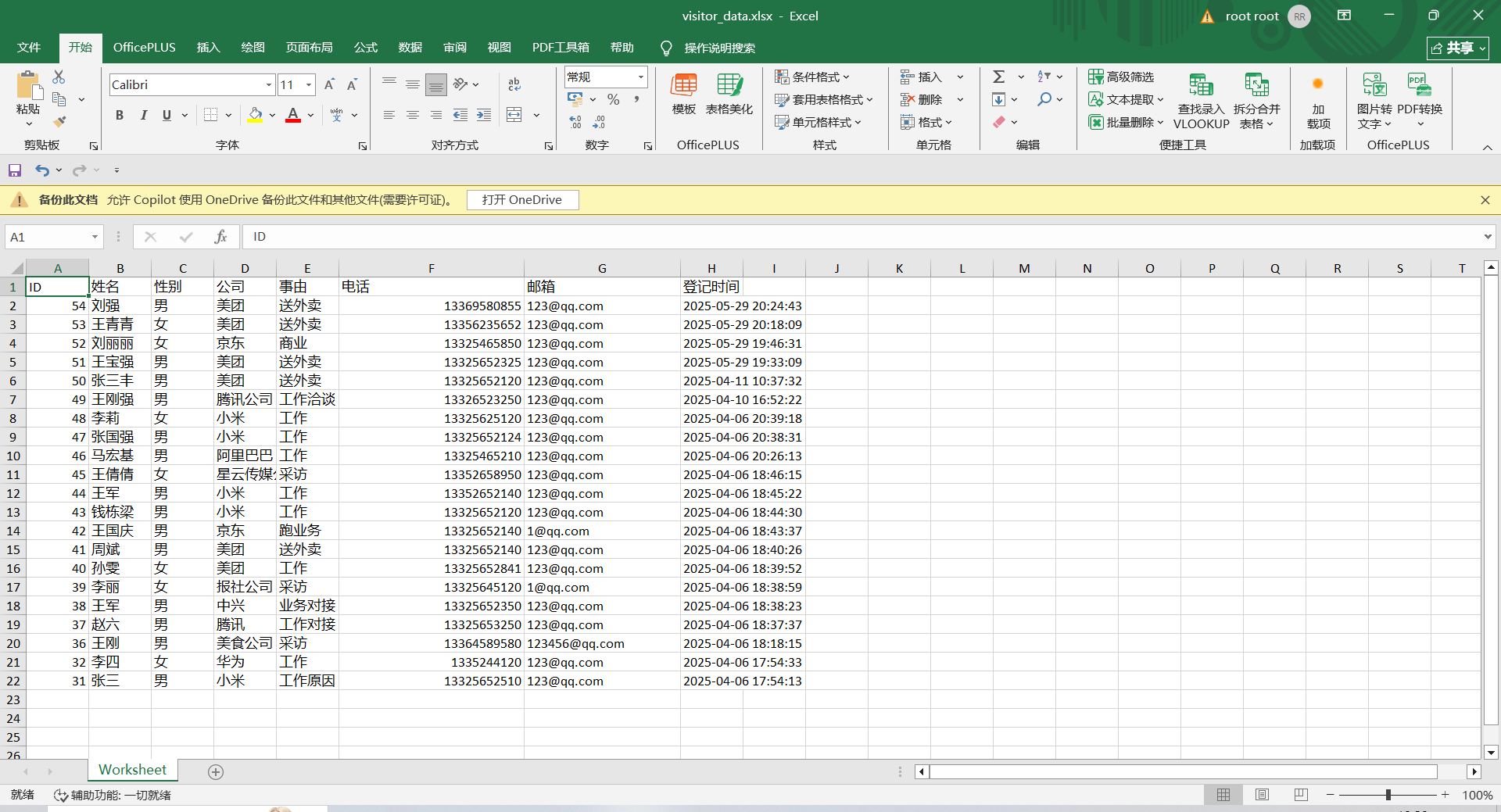
Task: Click the Undo arrow icon
Action: pos(42,170)
